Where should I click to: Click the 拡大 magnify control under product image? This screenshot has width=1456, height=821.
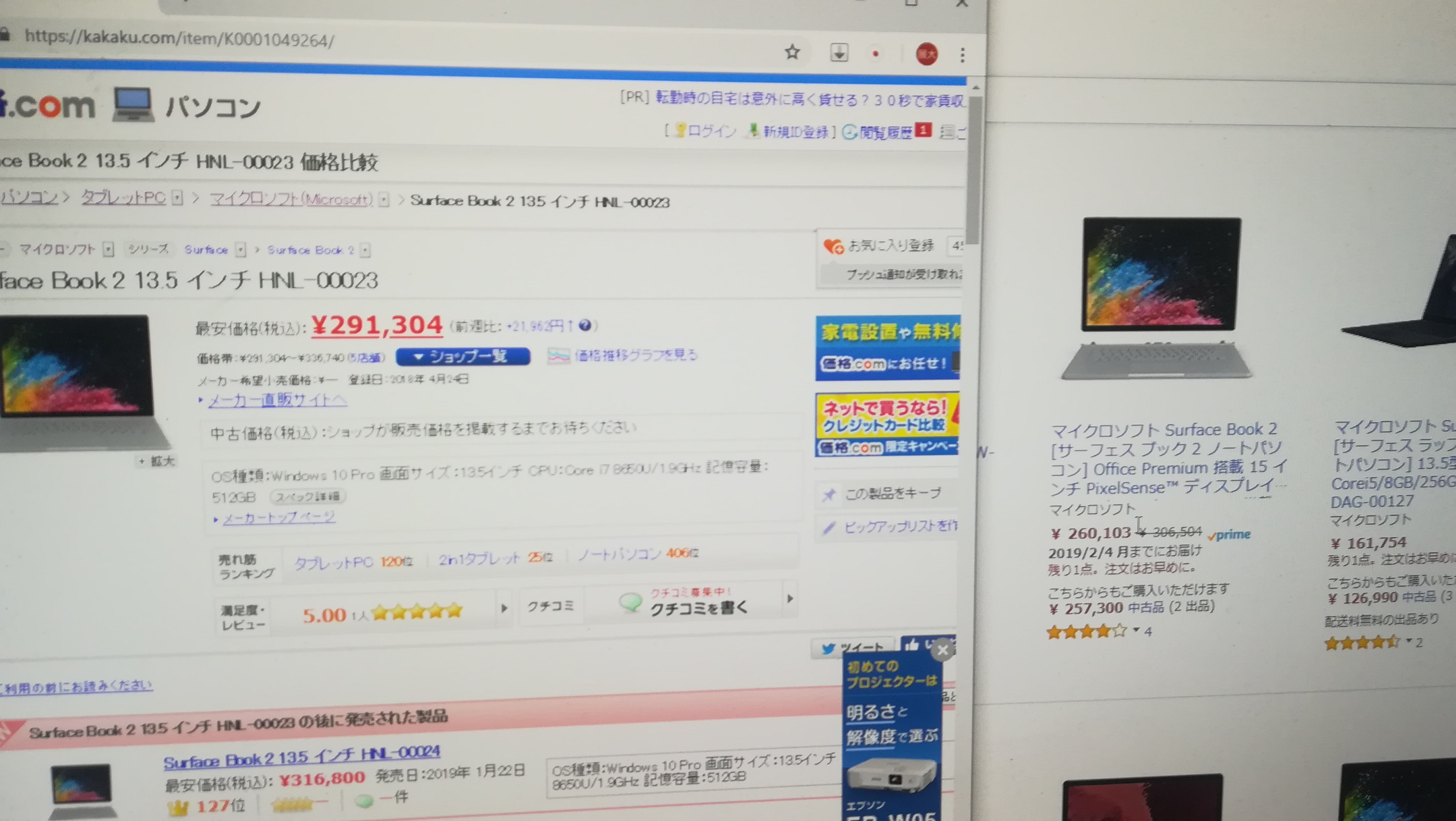157,461
